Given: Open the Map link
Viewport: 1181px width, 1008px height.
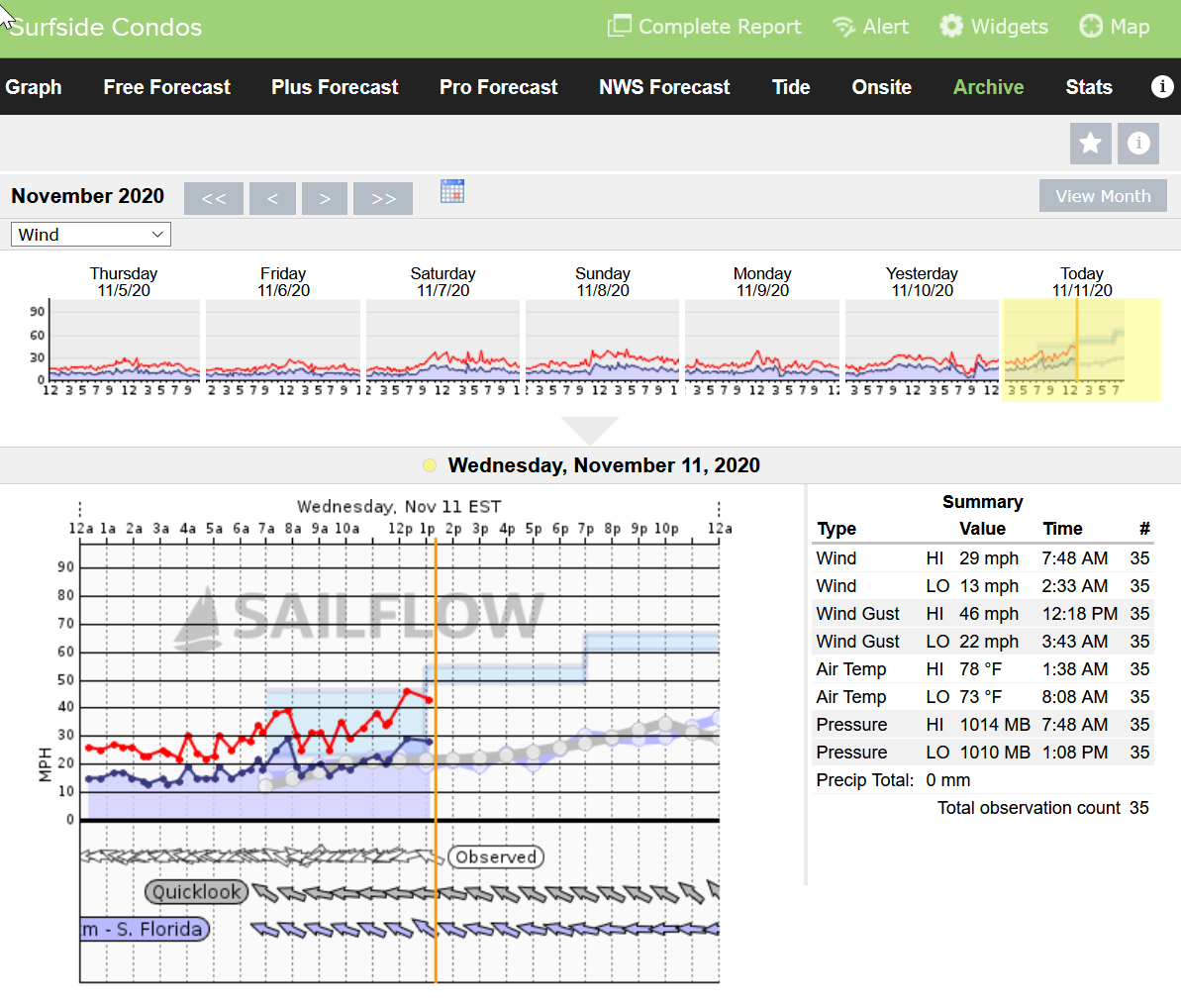Looking at the screenshot, I should 1114,27.
